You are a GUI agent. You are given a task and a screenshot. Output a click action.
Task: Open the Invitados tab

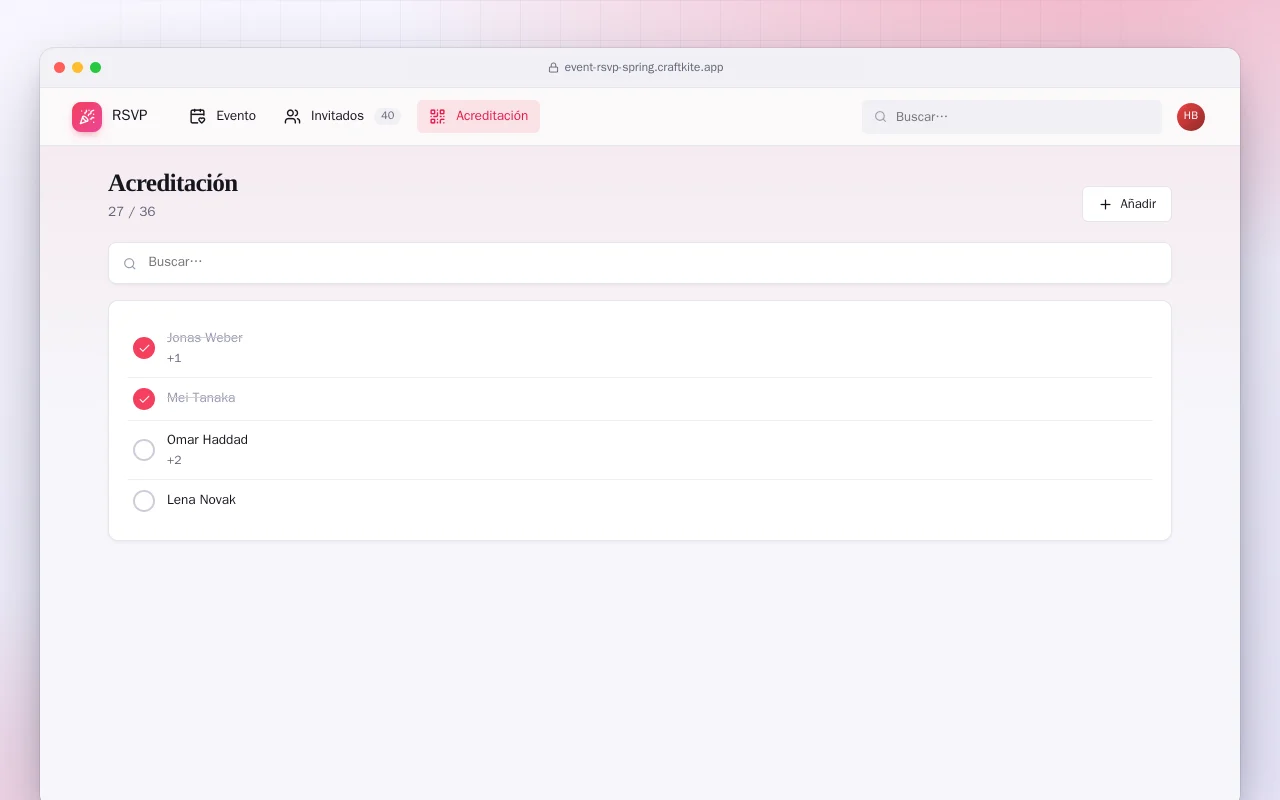click(x=342, y=116)
